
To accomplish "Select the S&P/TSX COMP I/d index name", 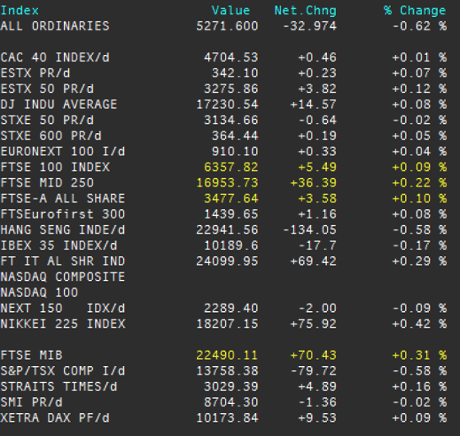I will click(x=63, y=371).
